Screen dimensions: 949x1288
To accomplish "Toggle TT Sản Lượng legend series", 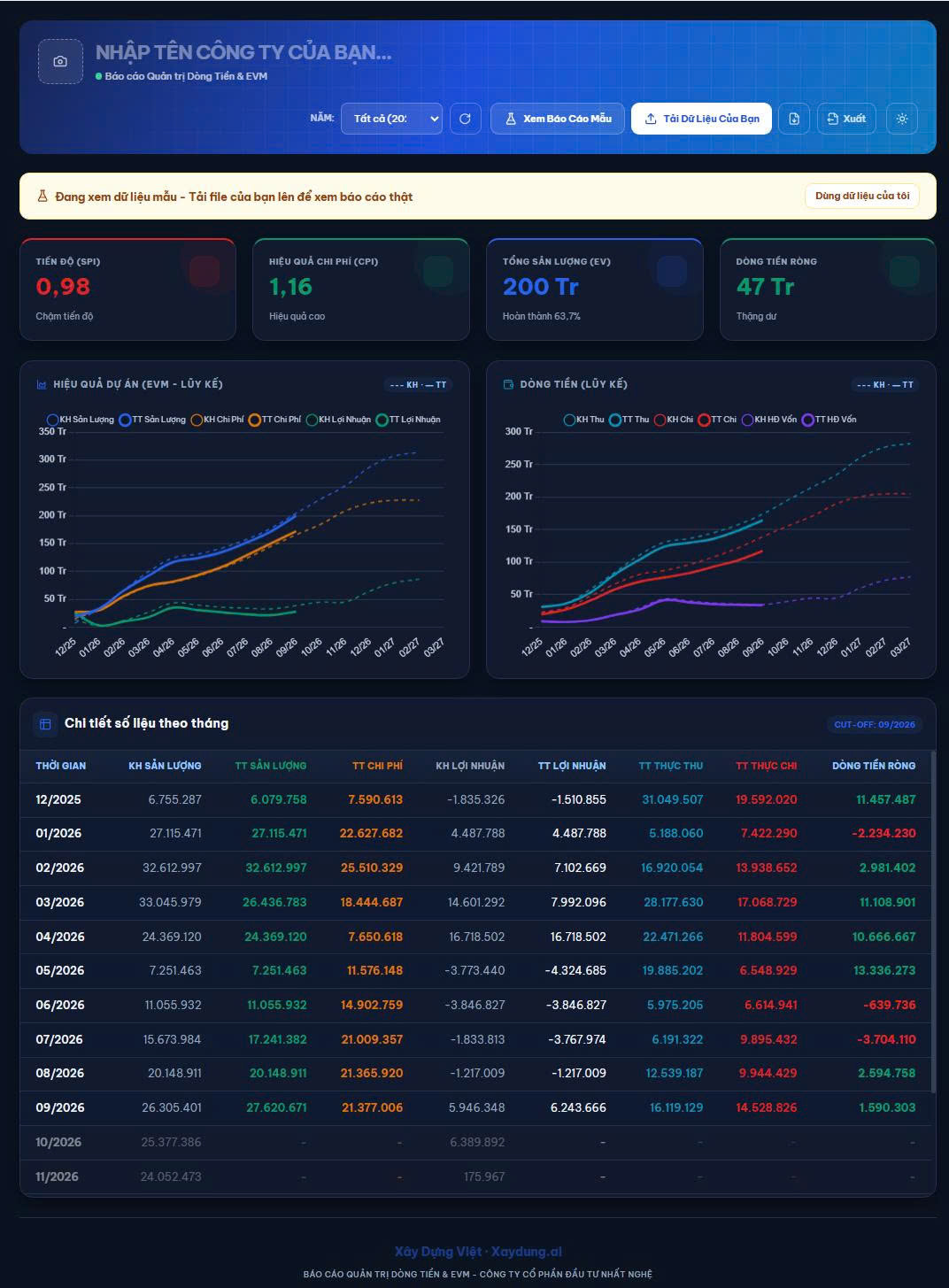I will pyautogui.click(x=152, y=420).
